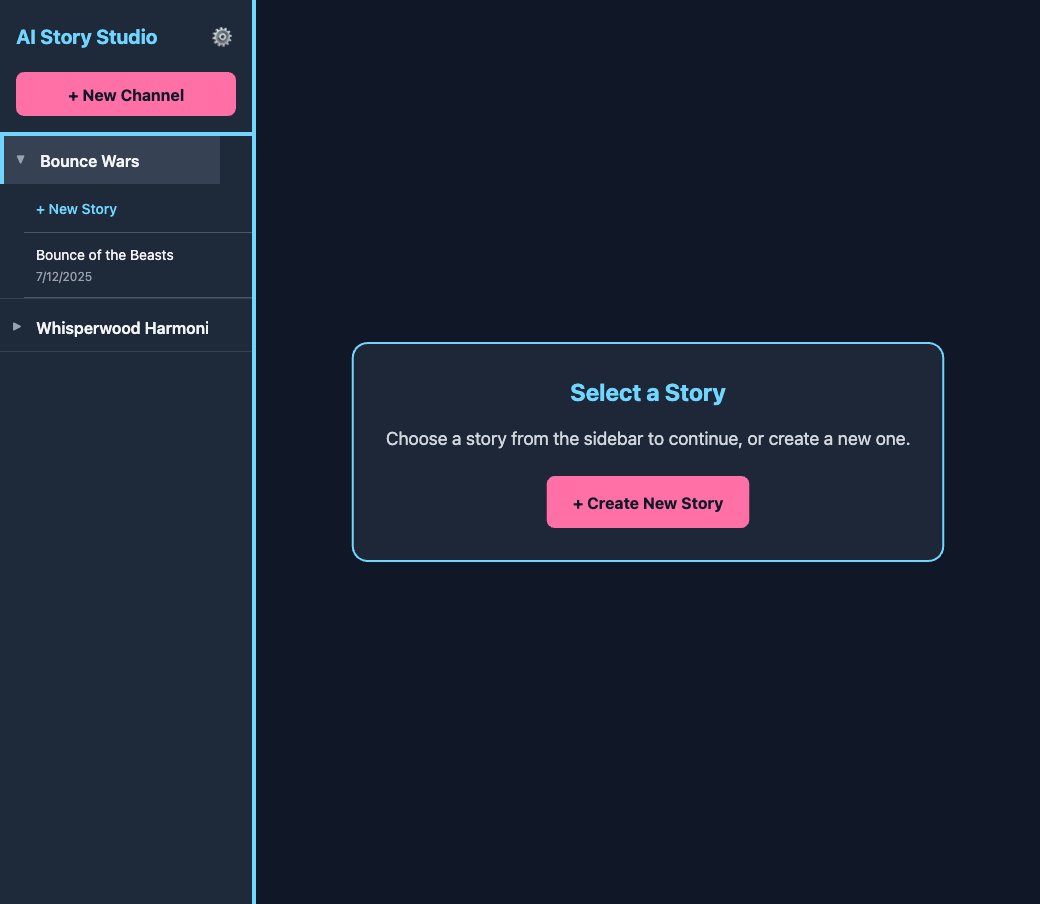Select the Whisperwood Harmoni channel name

122,328
